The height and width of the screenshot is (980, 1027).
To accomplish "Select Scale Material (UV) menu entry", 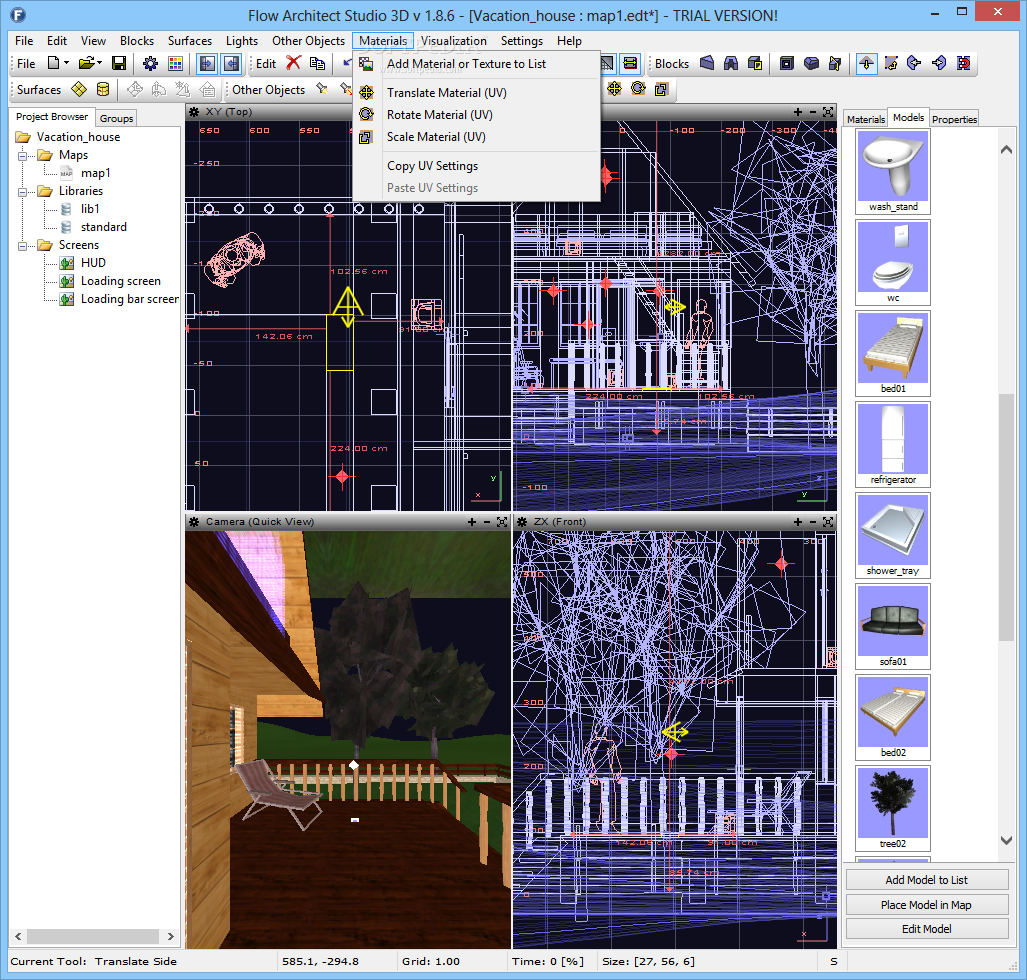I will pos(476,137).
